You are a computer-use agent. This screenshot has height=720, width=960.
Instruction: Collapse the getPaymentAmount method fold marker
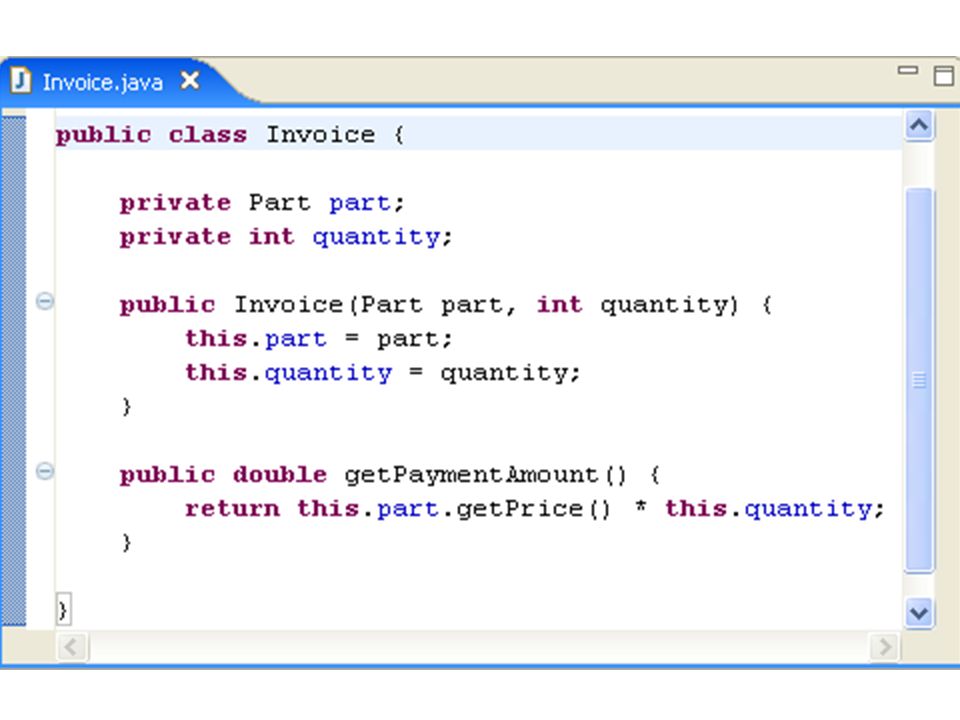click(x=45, y=471)
